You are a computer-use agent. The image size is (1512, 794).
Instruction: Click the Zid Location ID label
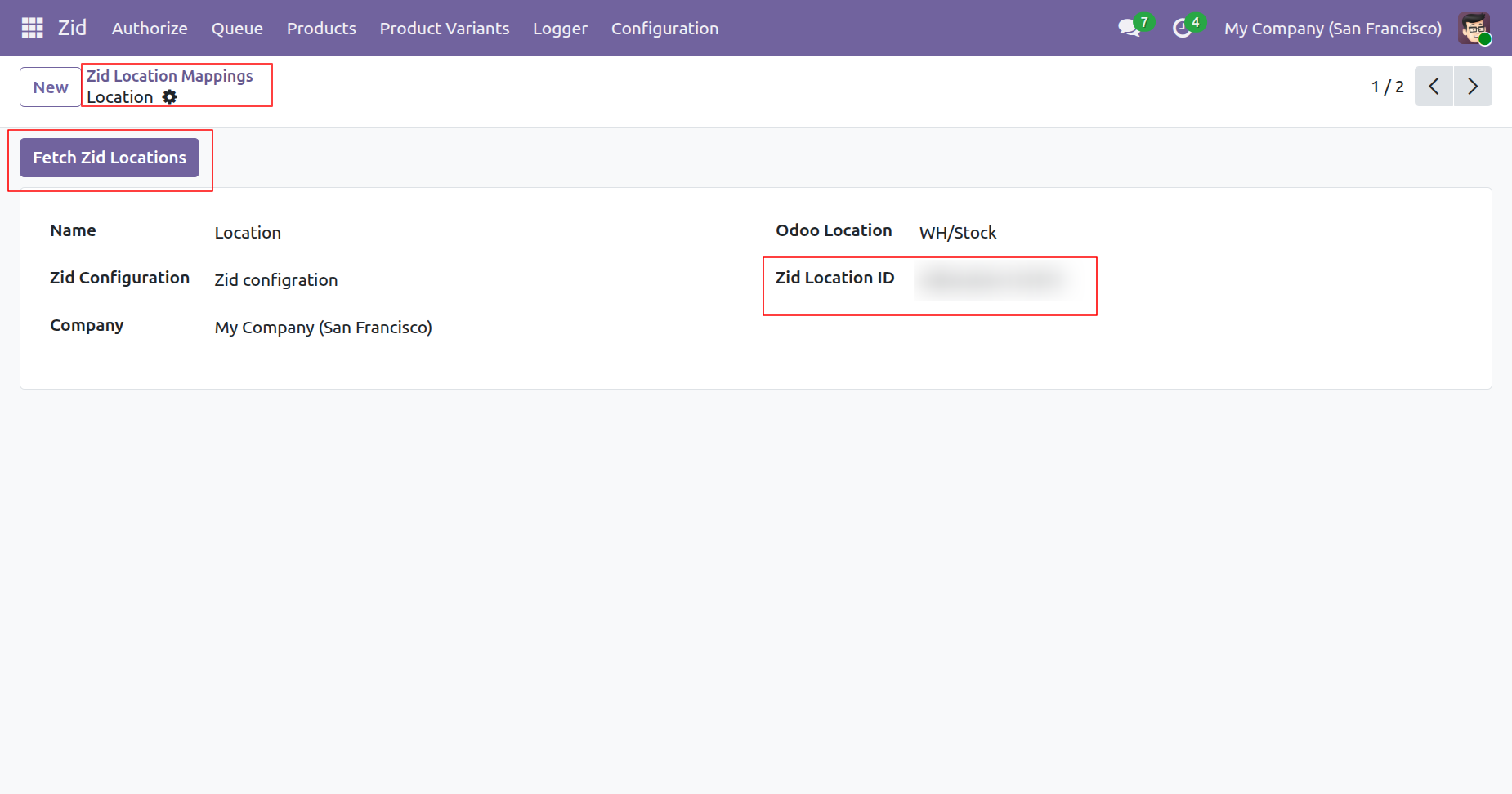(834, 278)
